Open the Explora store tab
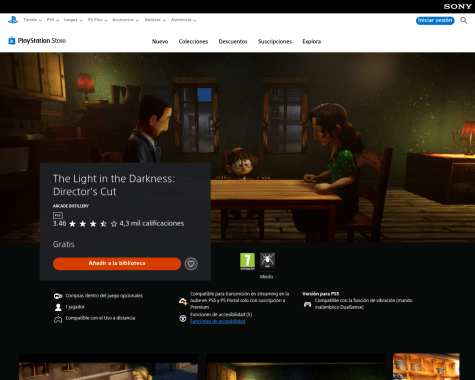 coord(312,42)
